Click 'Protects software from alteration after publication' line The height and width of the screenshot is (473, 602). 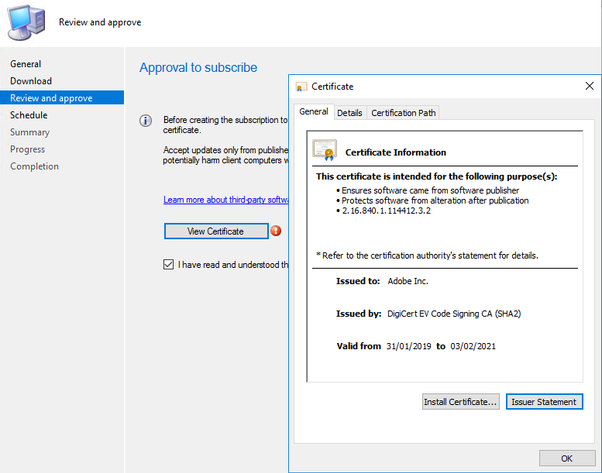click(435, 200)
